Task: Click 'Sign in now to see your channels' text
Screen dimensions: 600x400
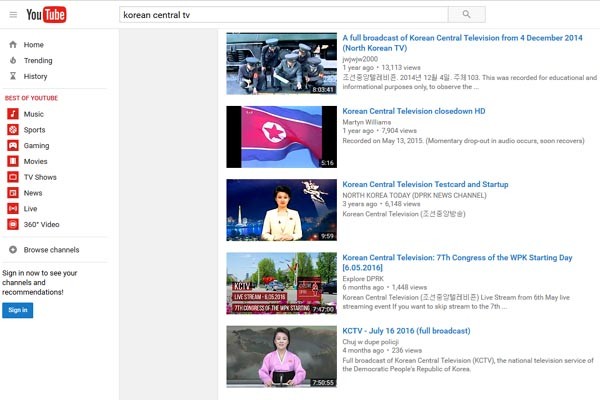Action: (40, 282)
